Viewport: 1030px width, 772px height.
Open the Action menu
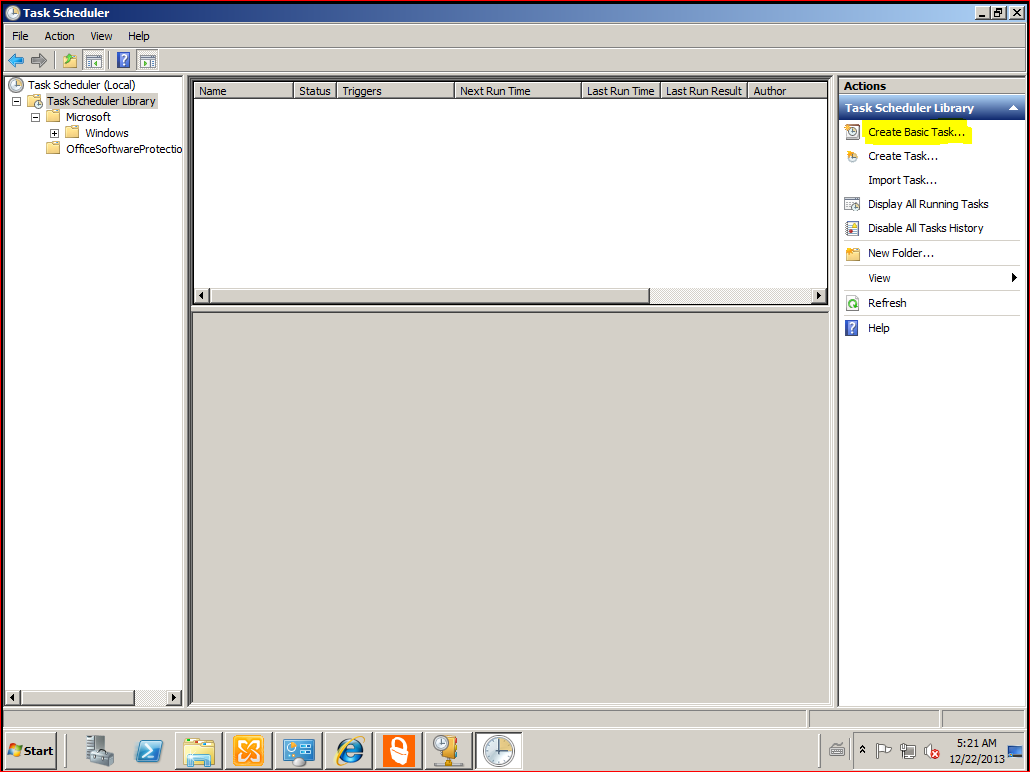click(x=59, y=36)
